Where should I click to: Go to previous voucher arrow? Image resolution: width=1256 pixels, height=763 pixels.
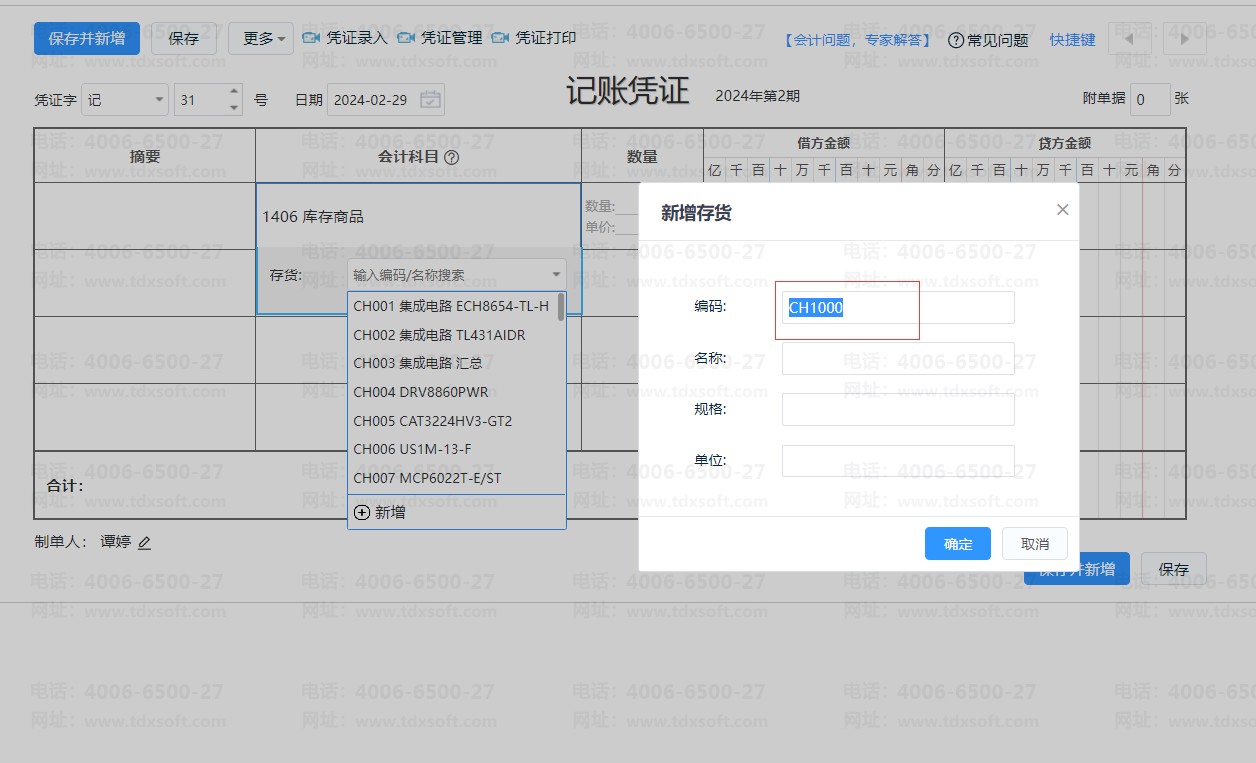click(x=1129, y=39)
